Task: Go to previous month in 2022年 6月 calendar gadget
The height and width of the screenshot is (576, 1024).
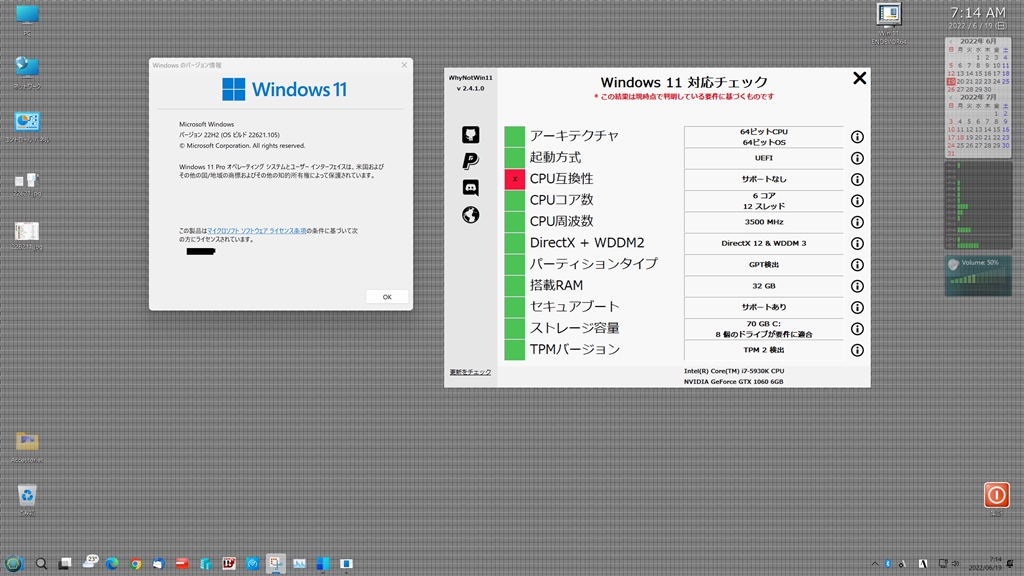Action: (x=951, y=41)
